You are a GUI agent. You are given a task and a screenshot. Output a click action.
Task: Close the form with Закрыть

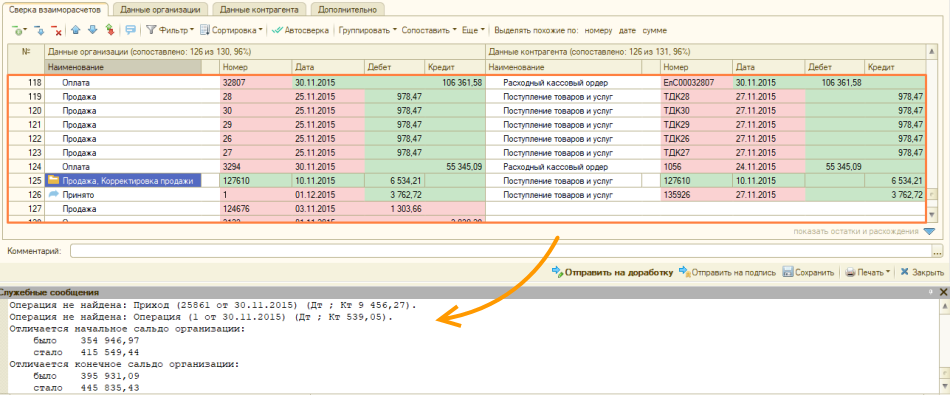pyautogui.click(x=922, y=273)
